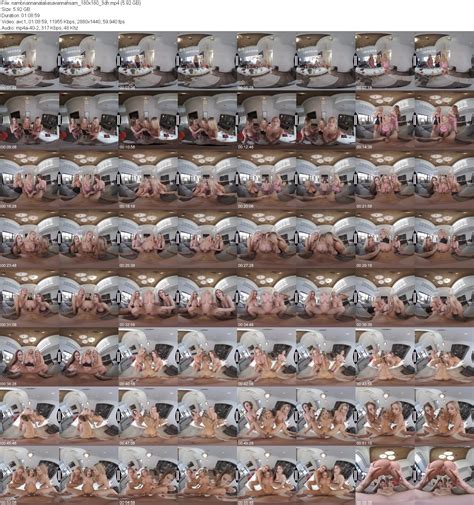Open the thumbnail stamped 00:09:08
Screen dimensions: 474x505
59,120
